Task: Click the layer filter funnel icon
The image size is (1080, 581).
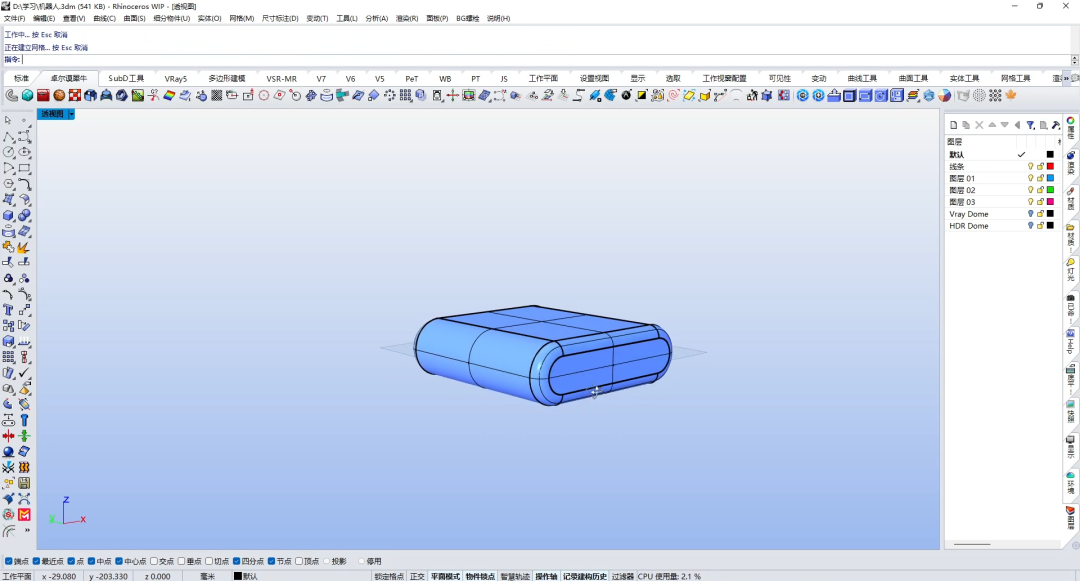Action: [x=1030, y=125]
